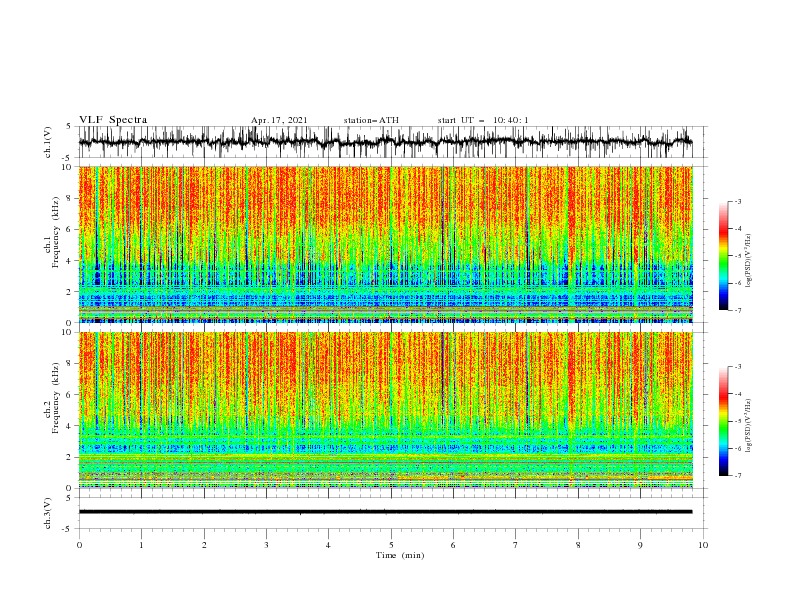Click the "ch.2 Frequency (kHz)" axis label
This screenshot has width=792, height=612.
coord(52,398)
